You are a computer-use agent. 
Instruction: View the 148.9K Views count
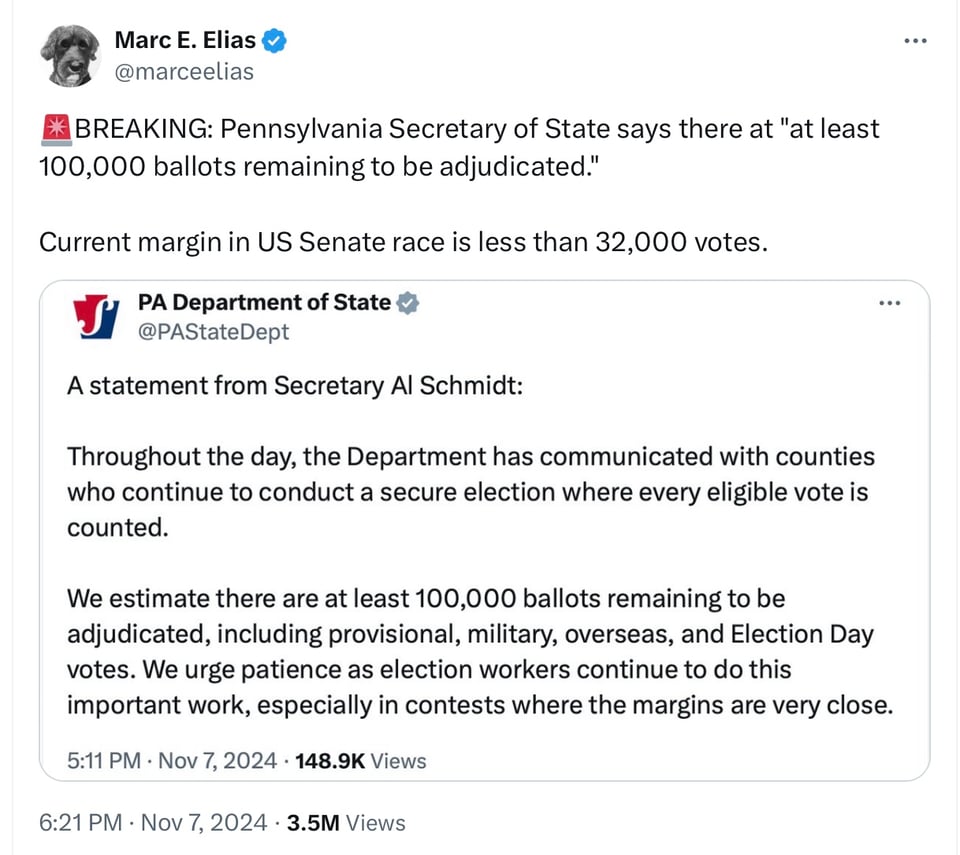pos(361,761)
